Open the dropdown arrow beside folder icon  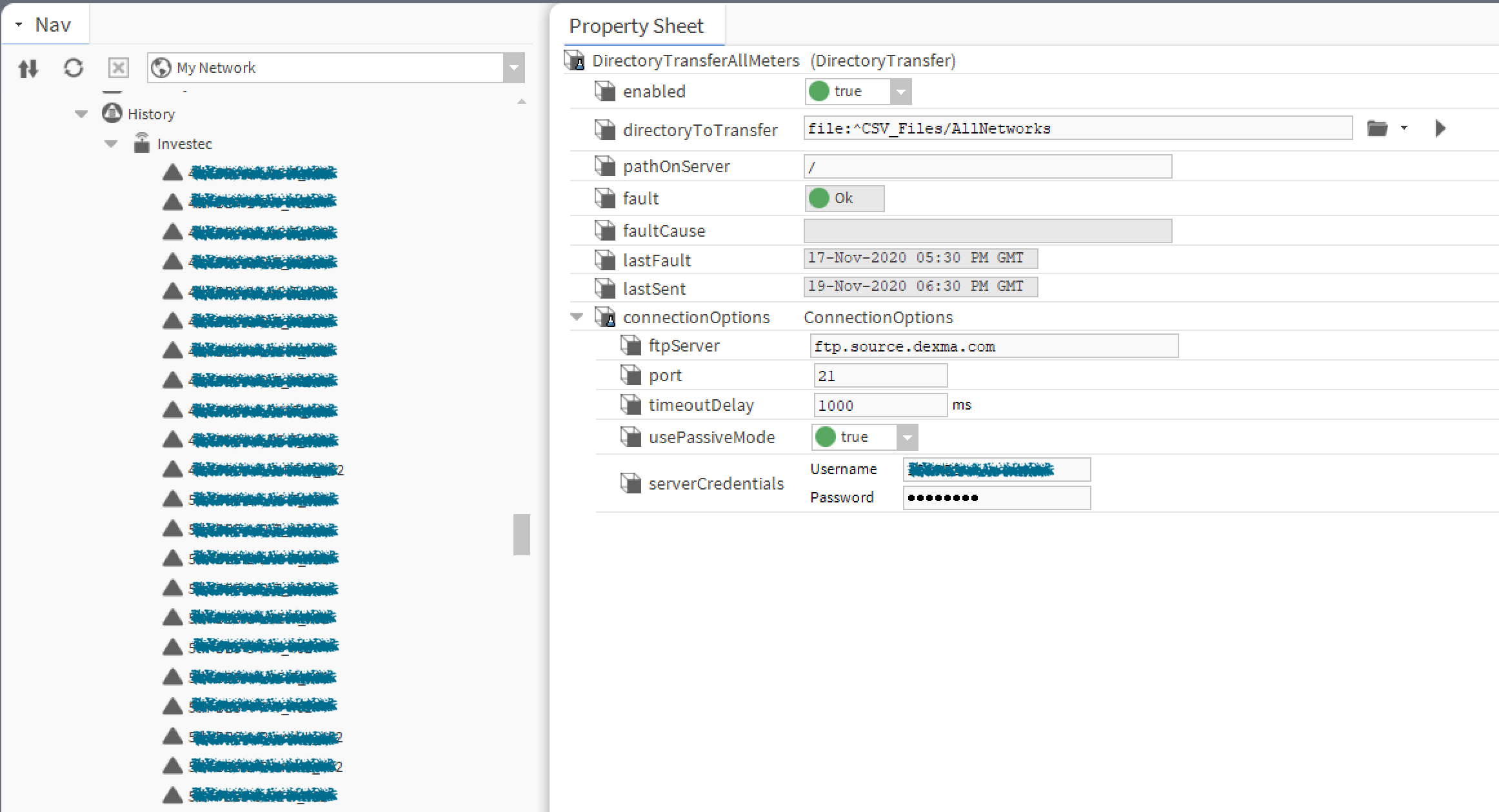coord(1404,128)
